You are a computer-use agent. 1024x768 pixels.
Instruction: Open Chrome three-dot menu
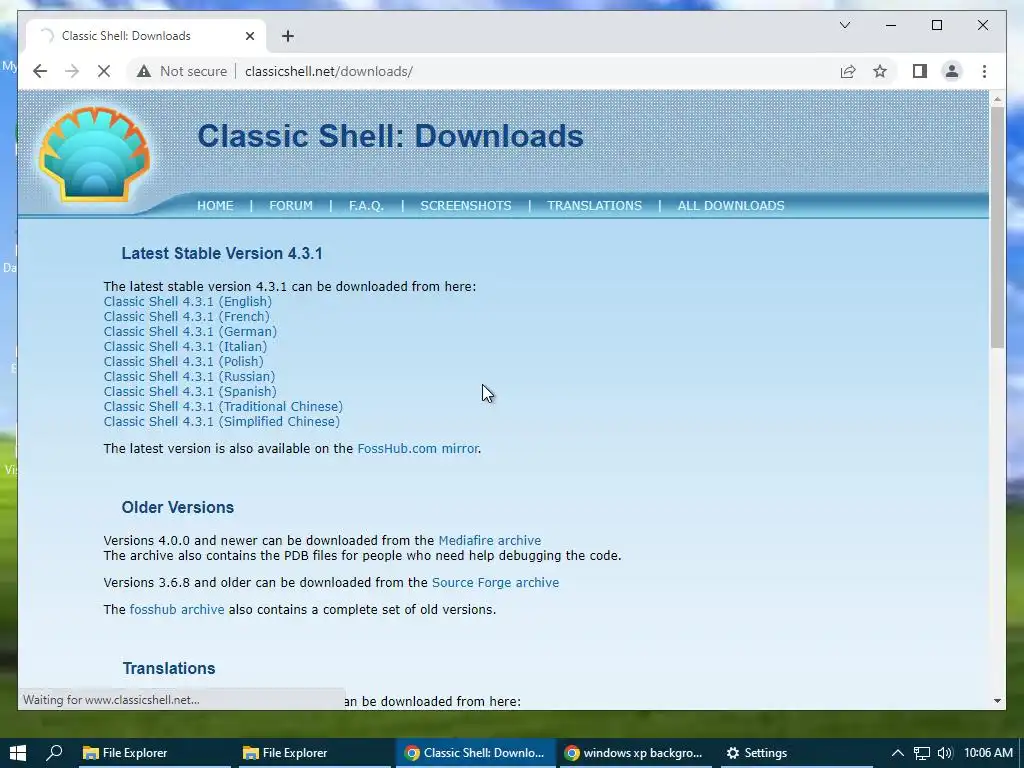[984, 71]
